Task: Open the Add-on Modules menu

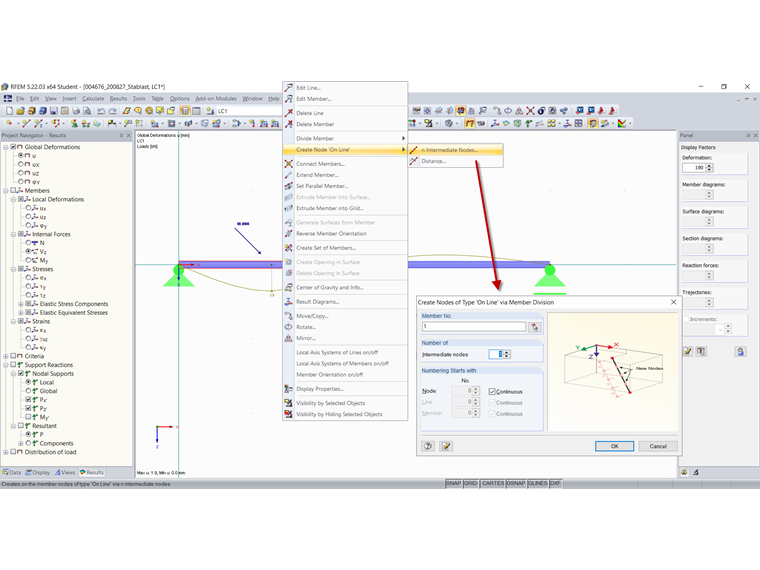Action: tap(216, 99)
